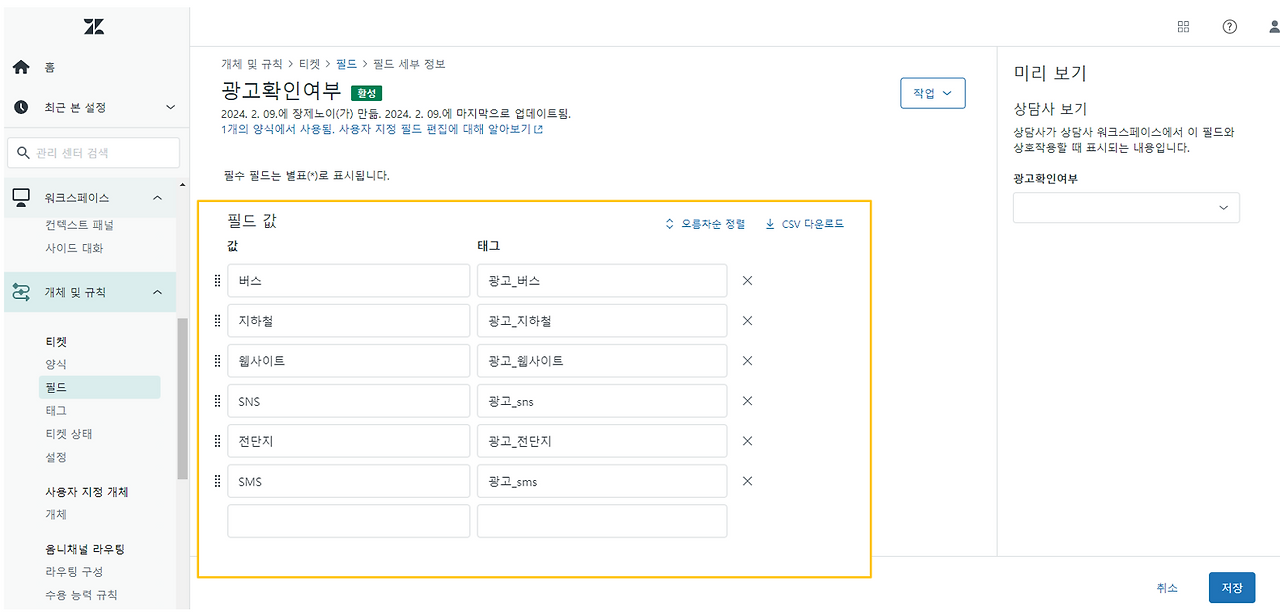Open the 작업 dropdown

(x=932, y=92)
